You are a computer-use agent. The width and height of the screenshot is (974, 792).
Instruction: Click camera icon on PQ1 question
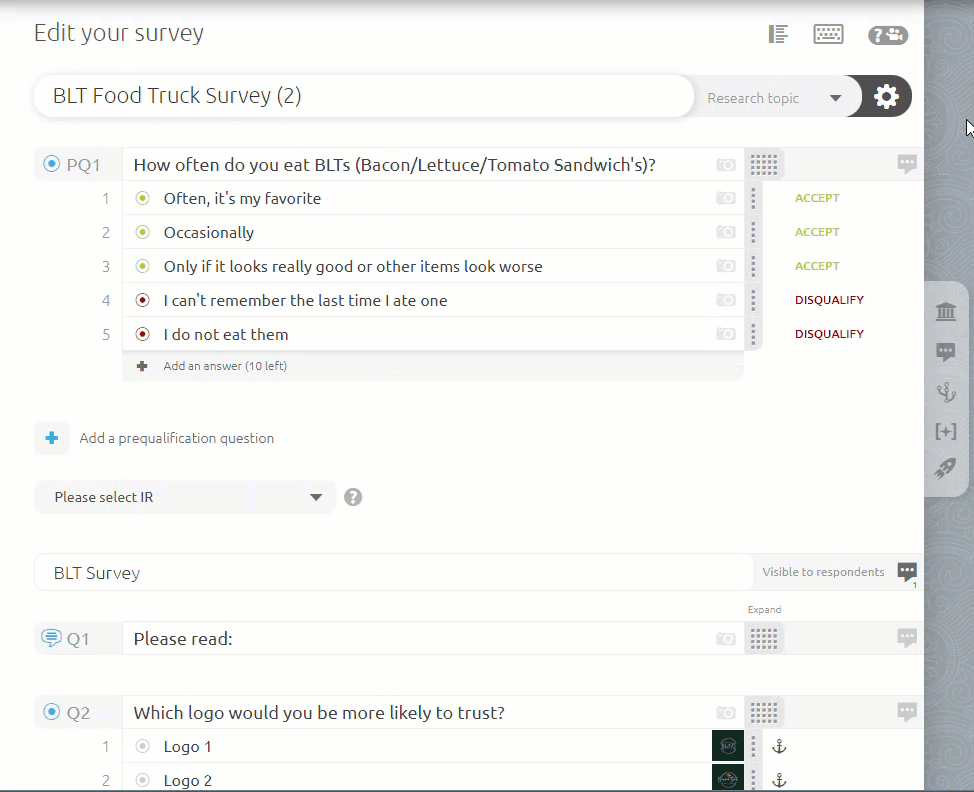click(726, 165)
